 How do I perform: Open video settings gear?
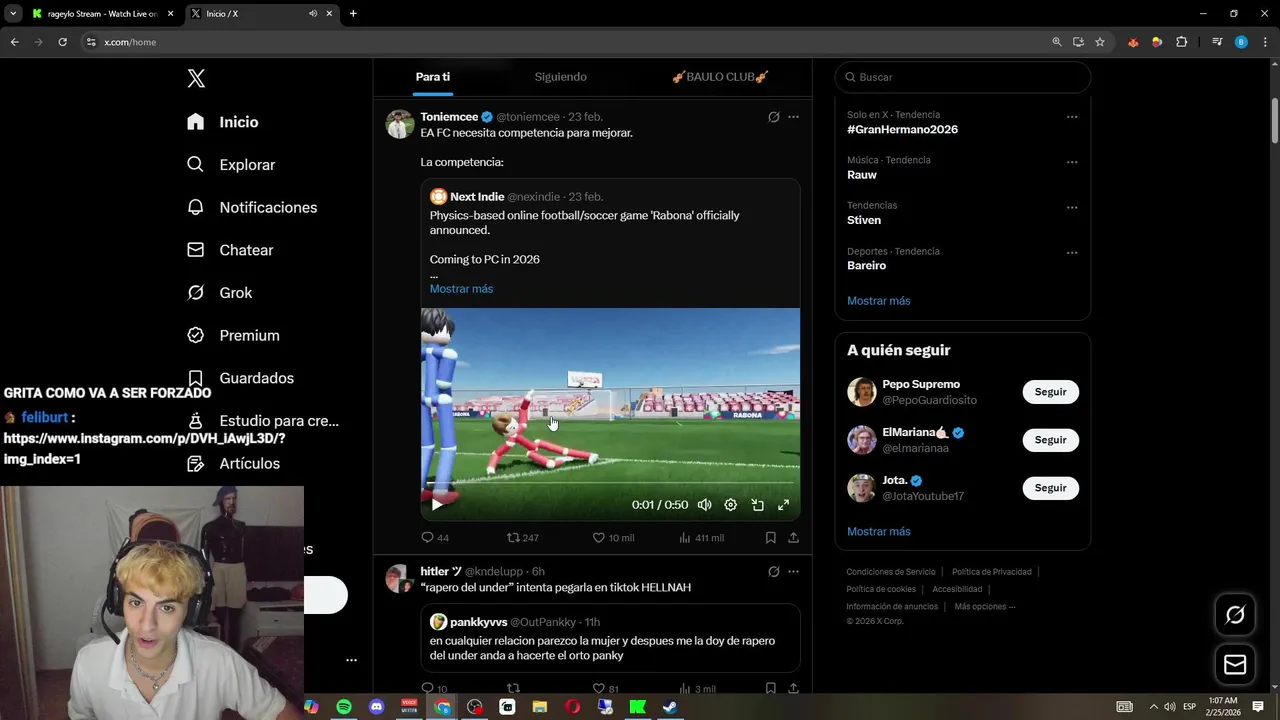click(x=731, y=505)
